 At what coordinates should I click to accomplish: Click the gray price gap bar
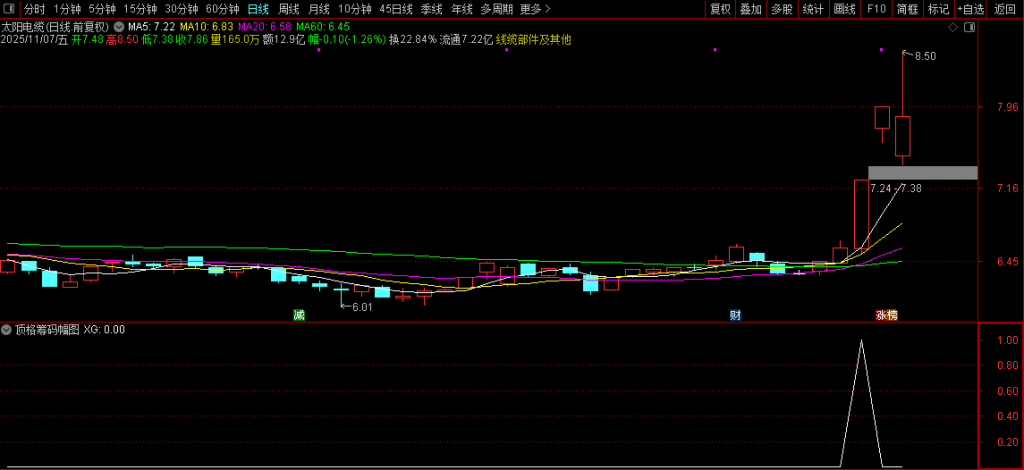(x=922, y=173)
